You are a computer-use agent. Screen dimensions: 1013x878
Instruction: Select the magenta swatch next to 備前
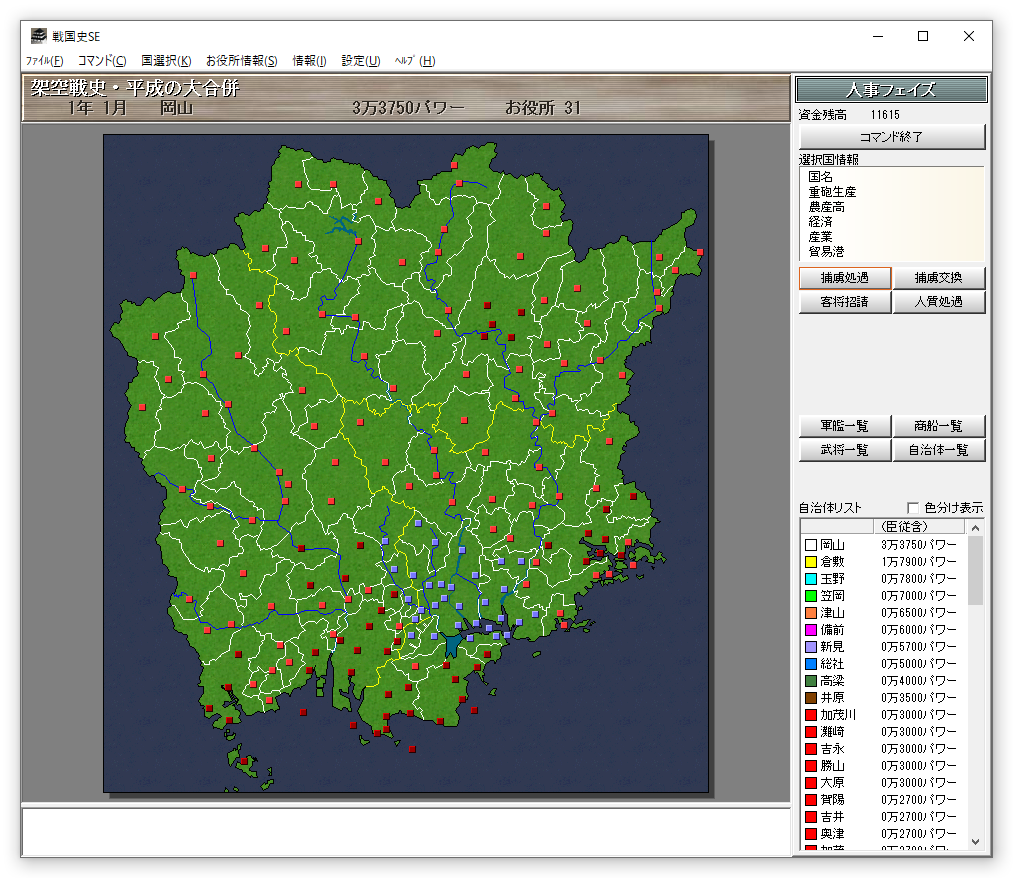[x=810, y=631]
